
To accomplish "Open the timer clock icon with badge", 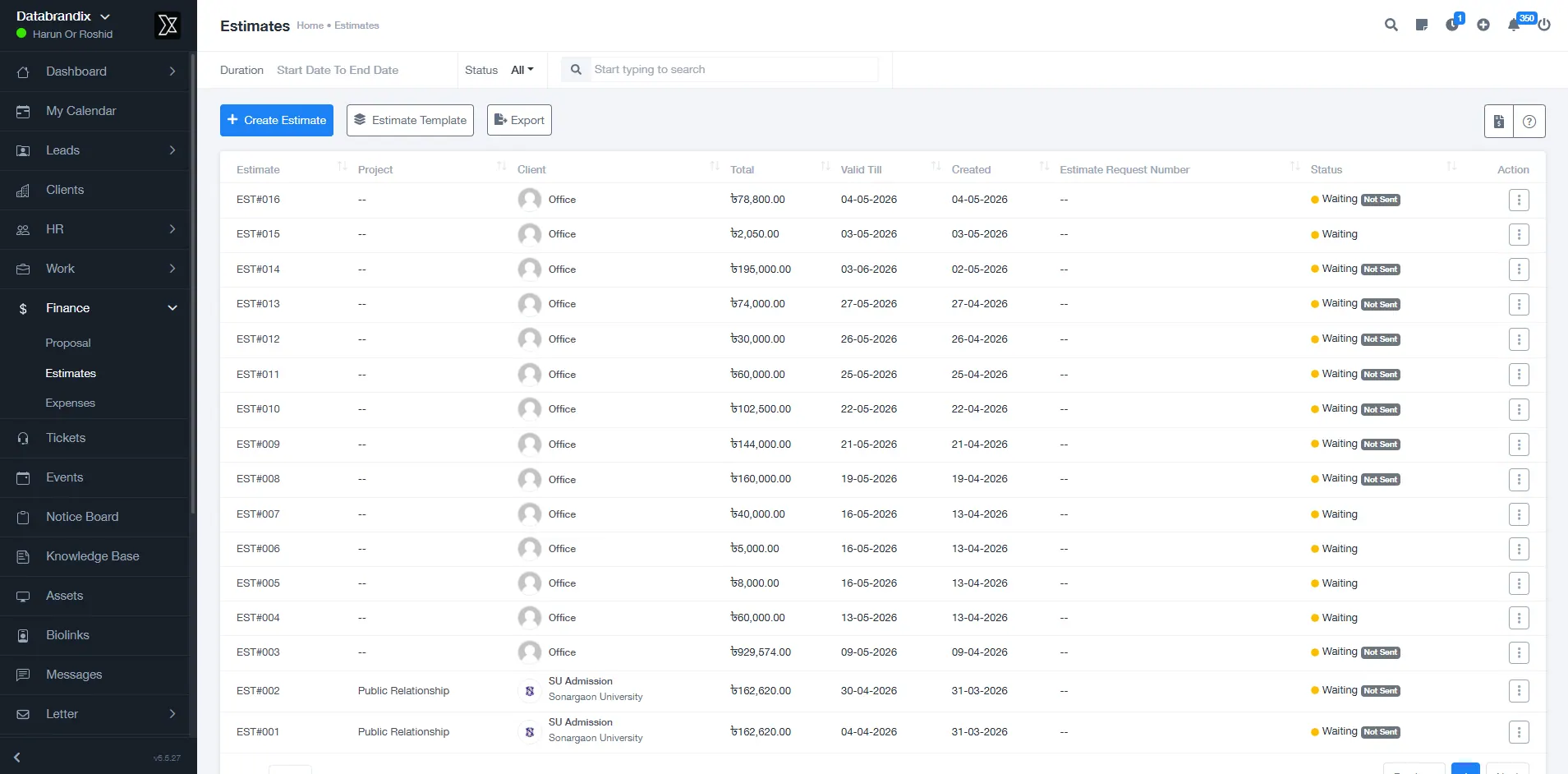I will [x=1452, y=25].
